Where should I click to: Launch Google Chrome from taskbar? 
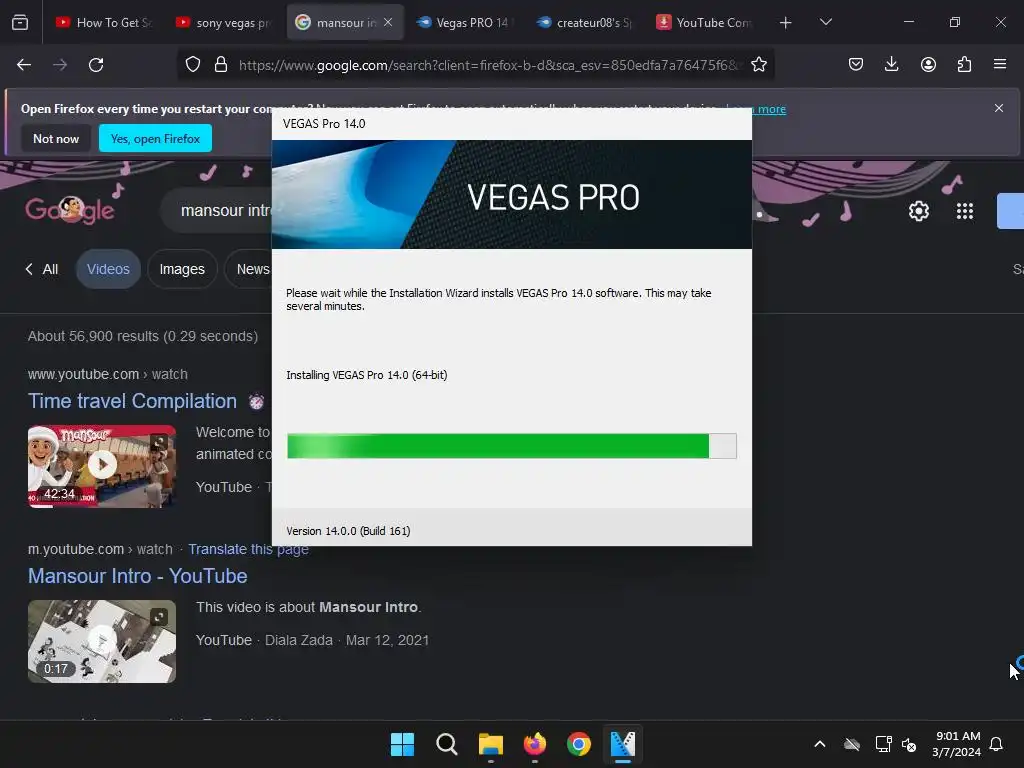click(x=579, y=744)
